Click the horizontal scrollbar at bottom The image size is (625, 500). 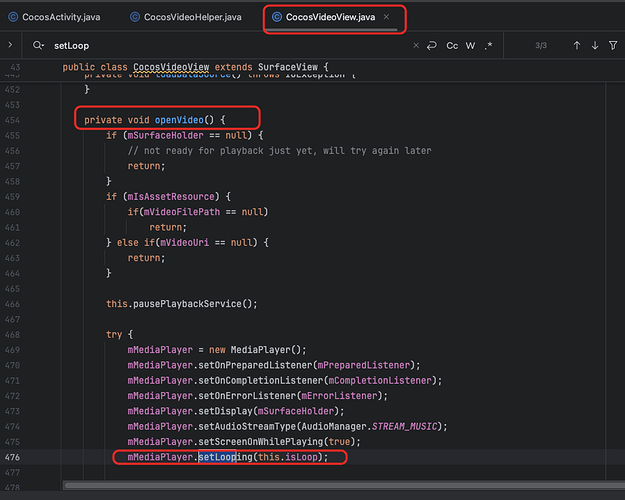click(x=344, y=485)
